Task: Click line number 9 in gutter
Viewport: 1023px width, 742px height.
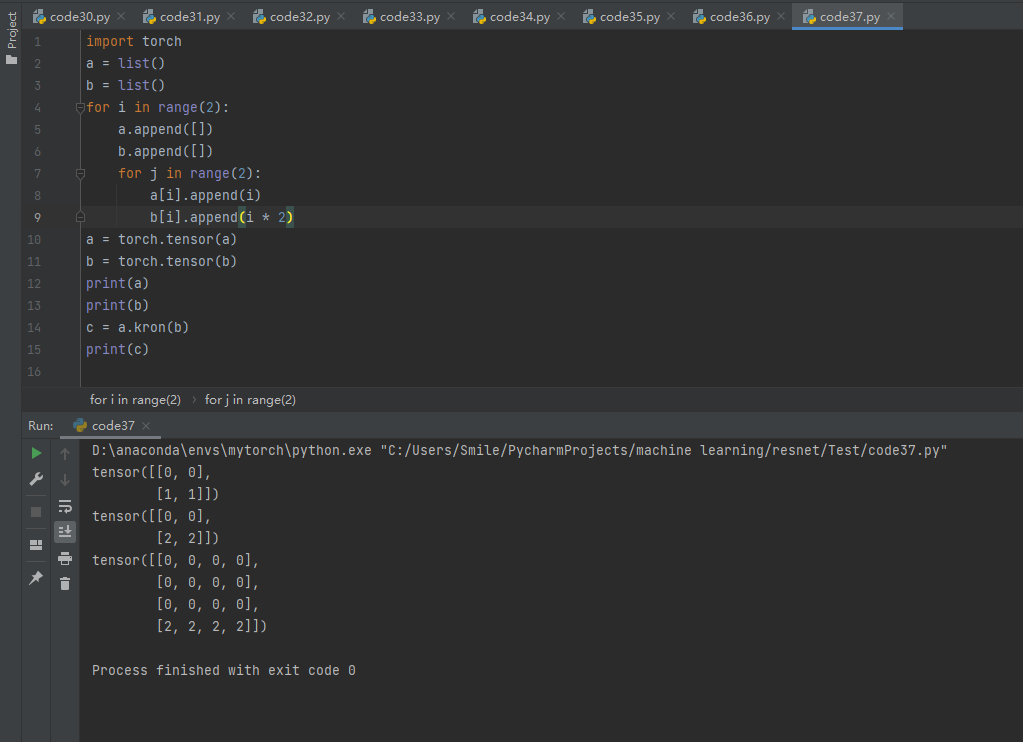Action: click(37, 218)
